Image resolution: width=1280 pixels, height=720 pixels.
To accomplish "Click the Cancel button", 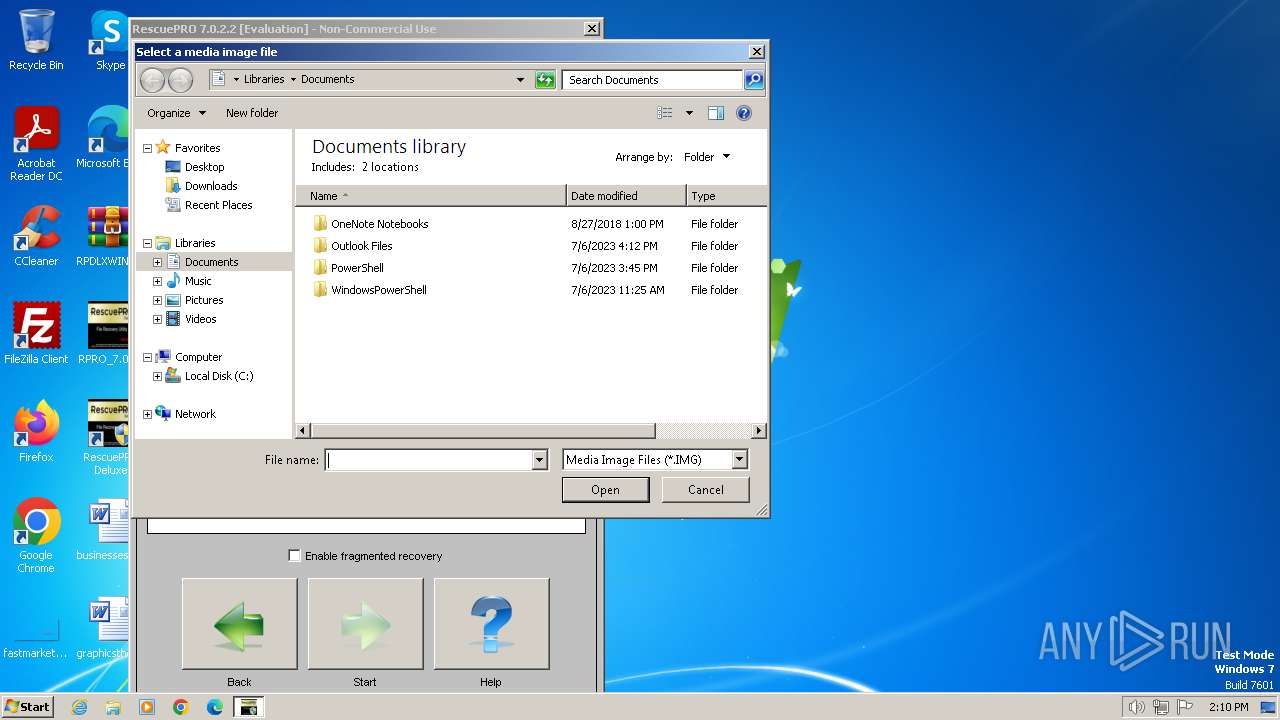I will point(706,490).
